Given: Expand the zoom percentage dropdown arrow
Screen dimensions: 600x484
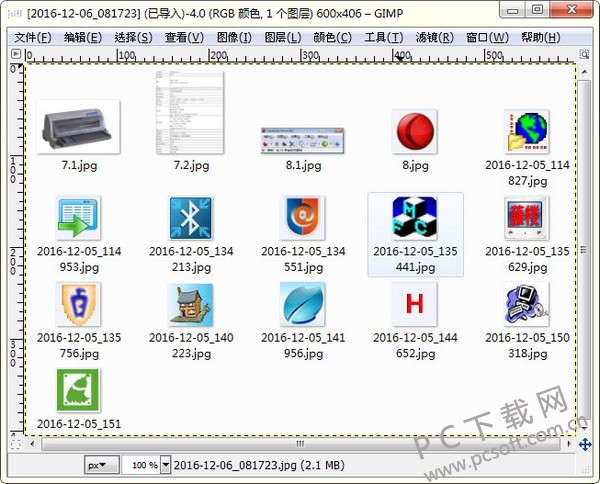Looking at the screenshot, I should pyautogui.click(x=165, y=465).
